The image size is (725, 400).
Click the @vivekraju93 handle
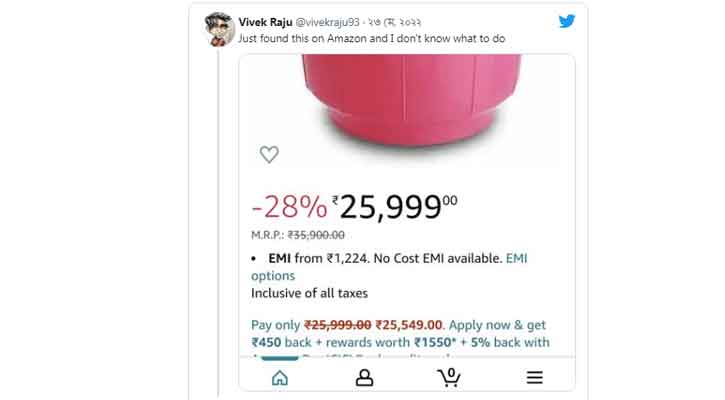tap(327, 22)
